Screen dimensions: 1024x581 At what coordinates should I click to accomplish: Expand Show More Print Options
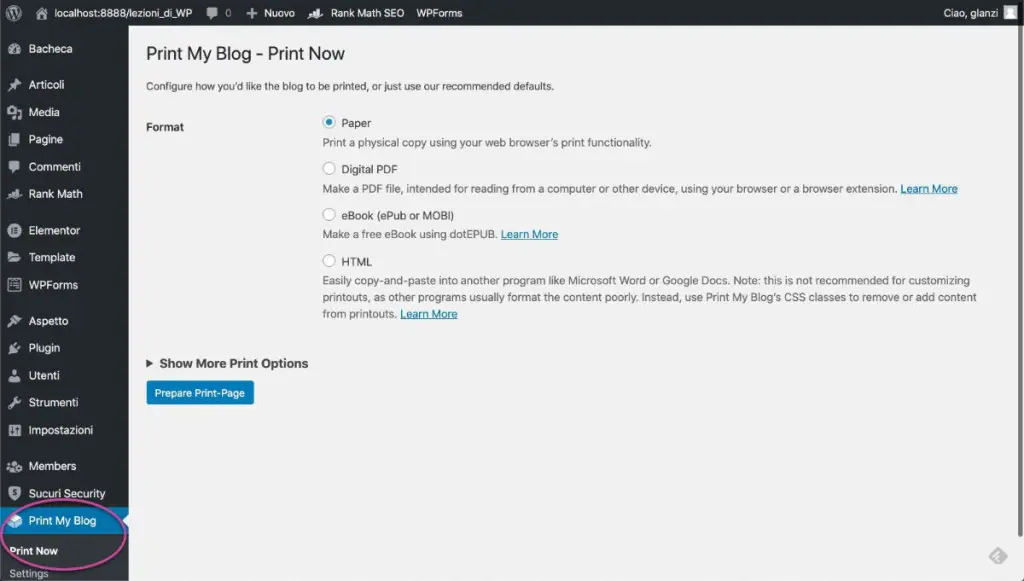227,364
